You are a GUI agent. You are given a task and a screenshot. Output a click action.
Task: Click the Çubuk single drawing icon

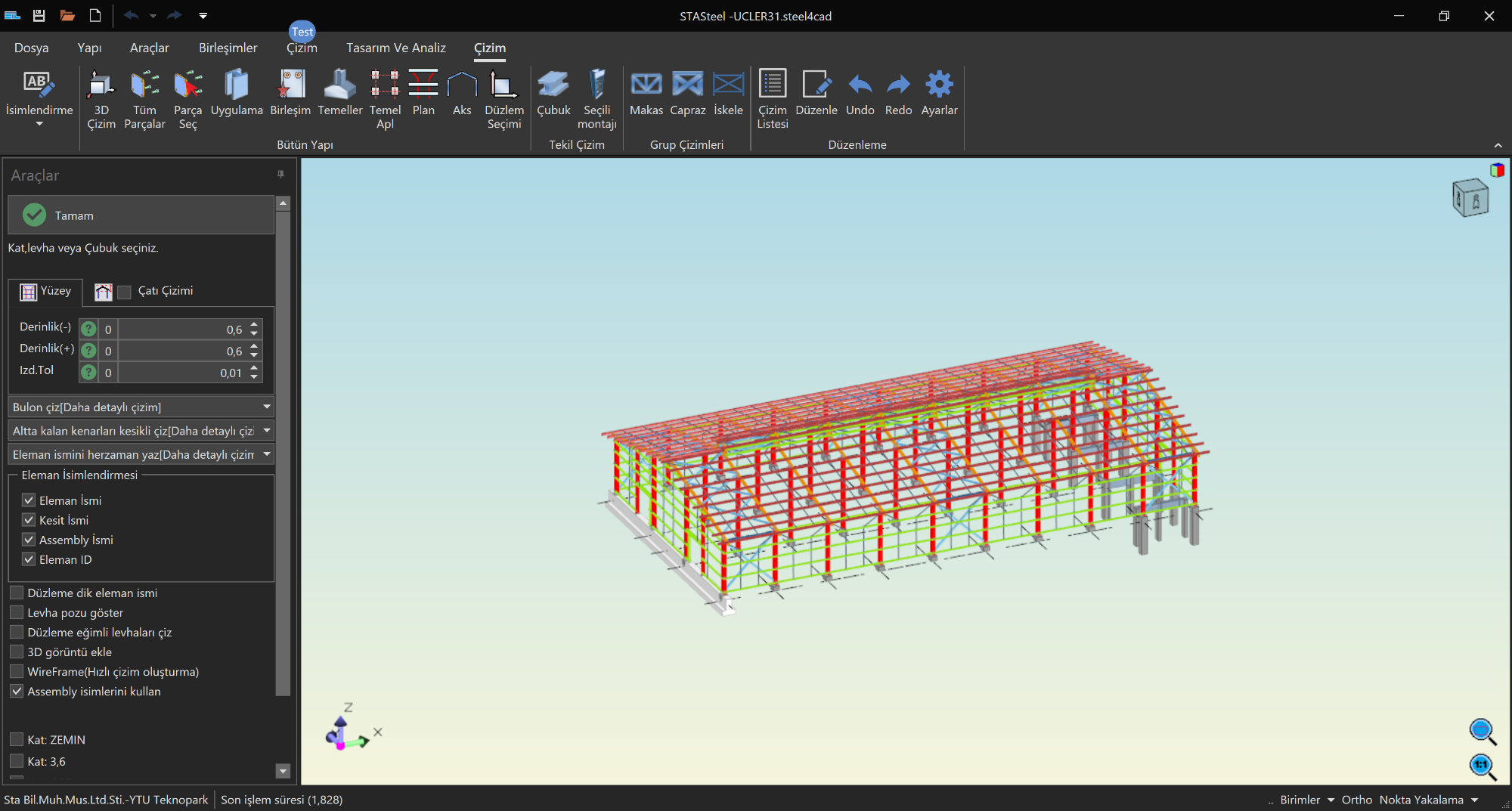(x=553, y=85)
